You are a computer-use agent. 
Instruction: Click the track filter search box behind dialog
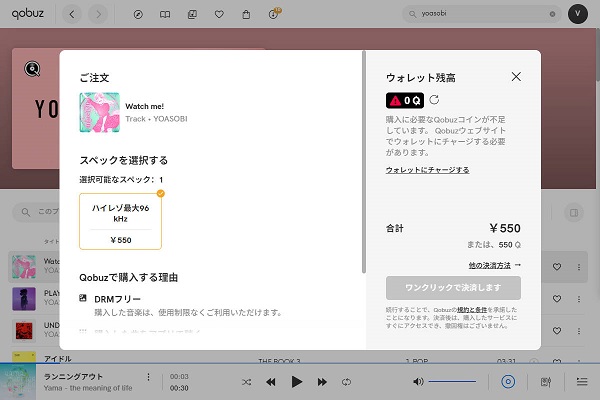(x=36, y=212)
